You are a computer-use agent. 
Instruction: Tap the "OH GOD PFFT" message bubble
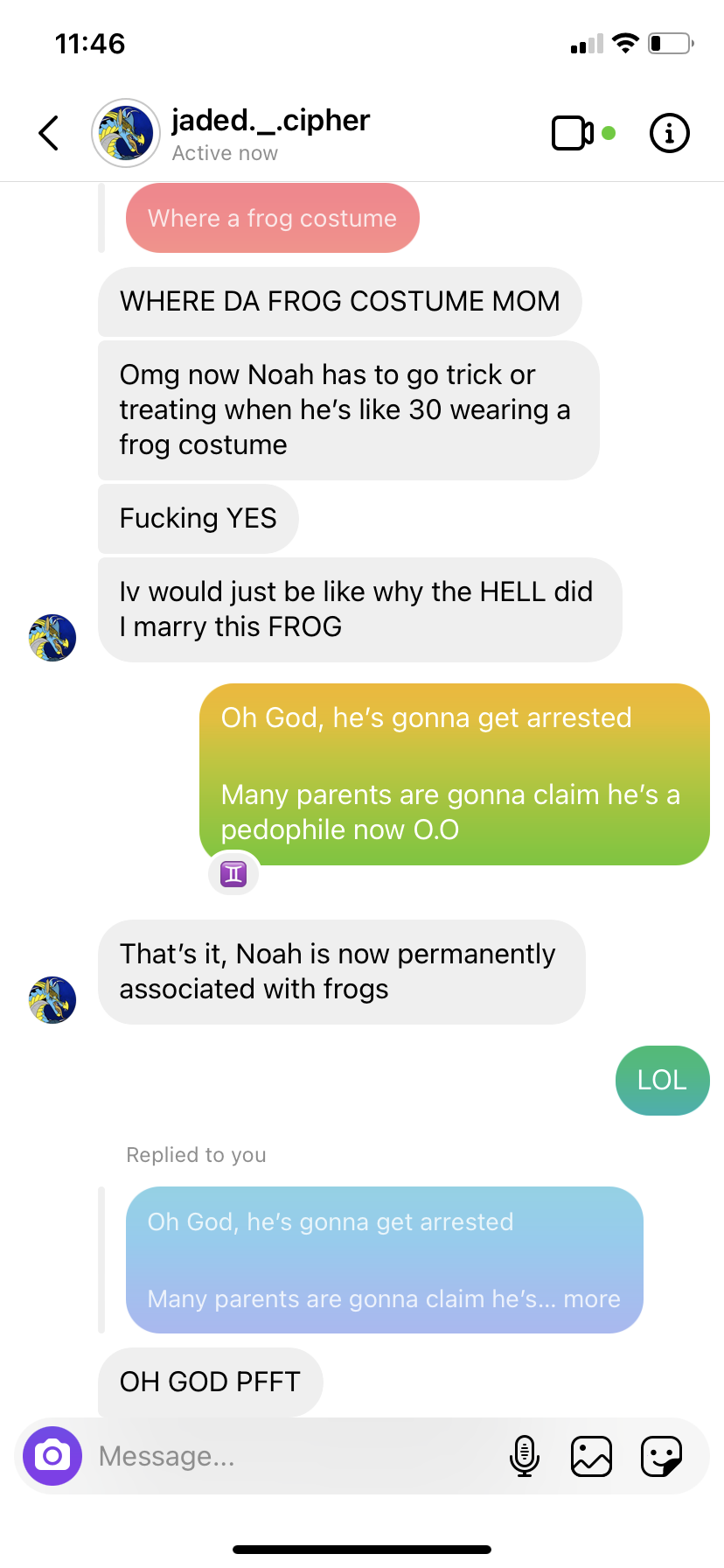click(211, 1382)
